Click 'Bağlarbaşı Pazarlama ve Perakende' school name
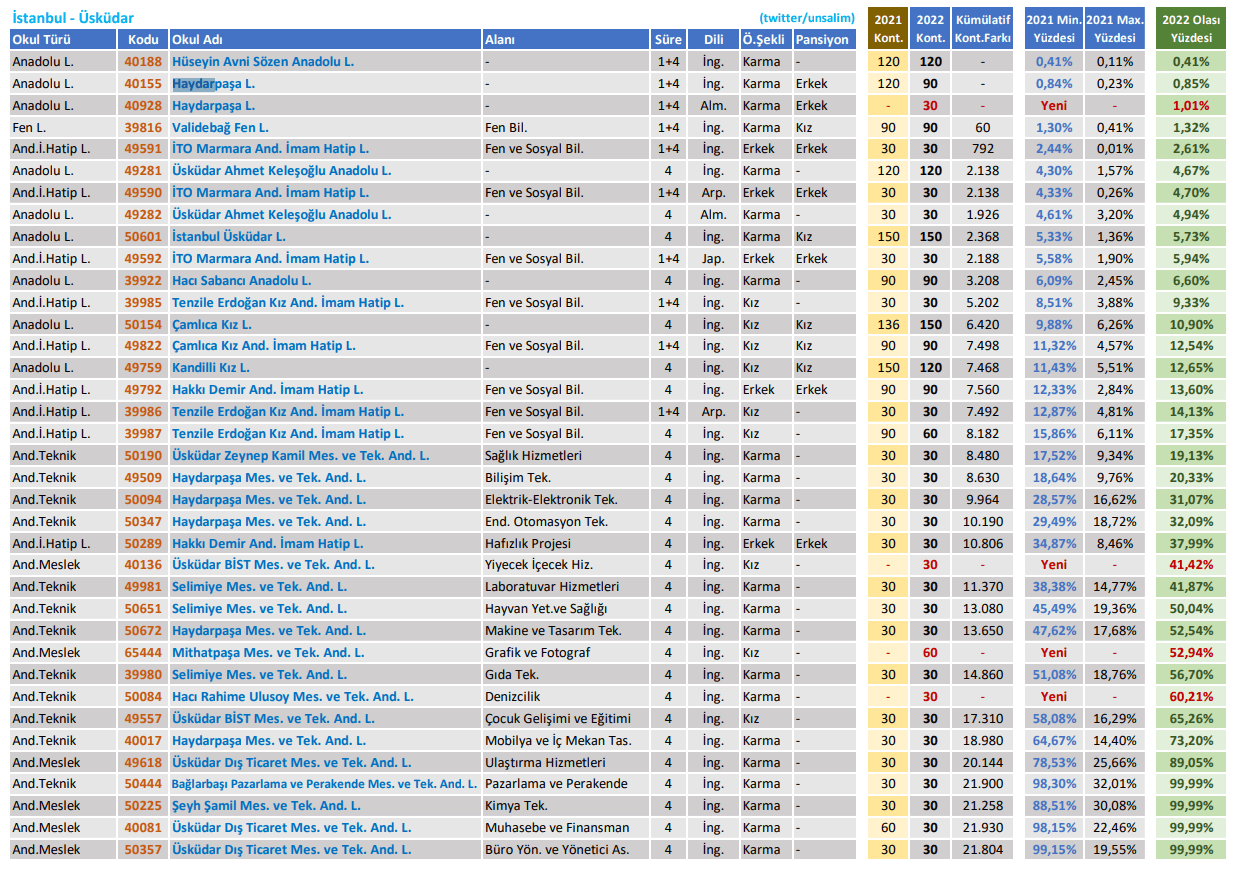The width and height of the screenshot is (1234, 881). [324, 784]
